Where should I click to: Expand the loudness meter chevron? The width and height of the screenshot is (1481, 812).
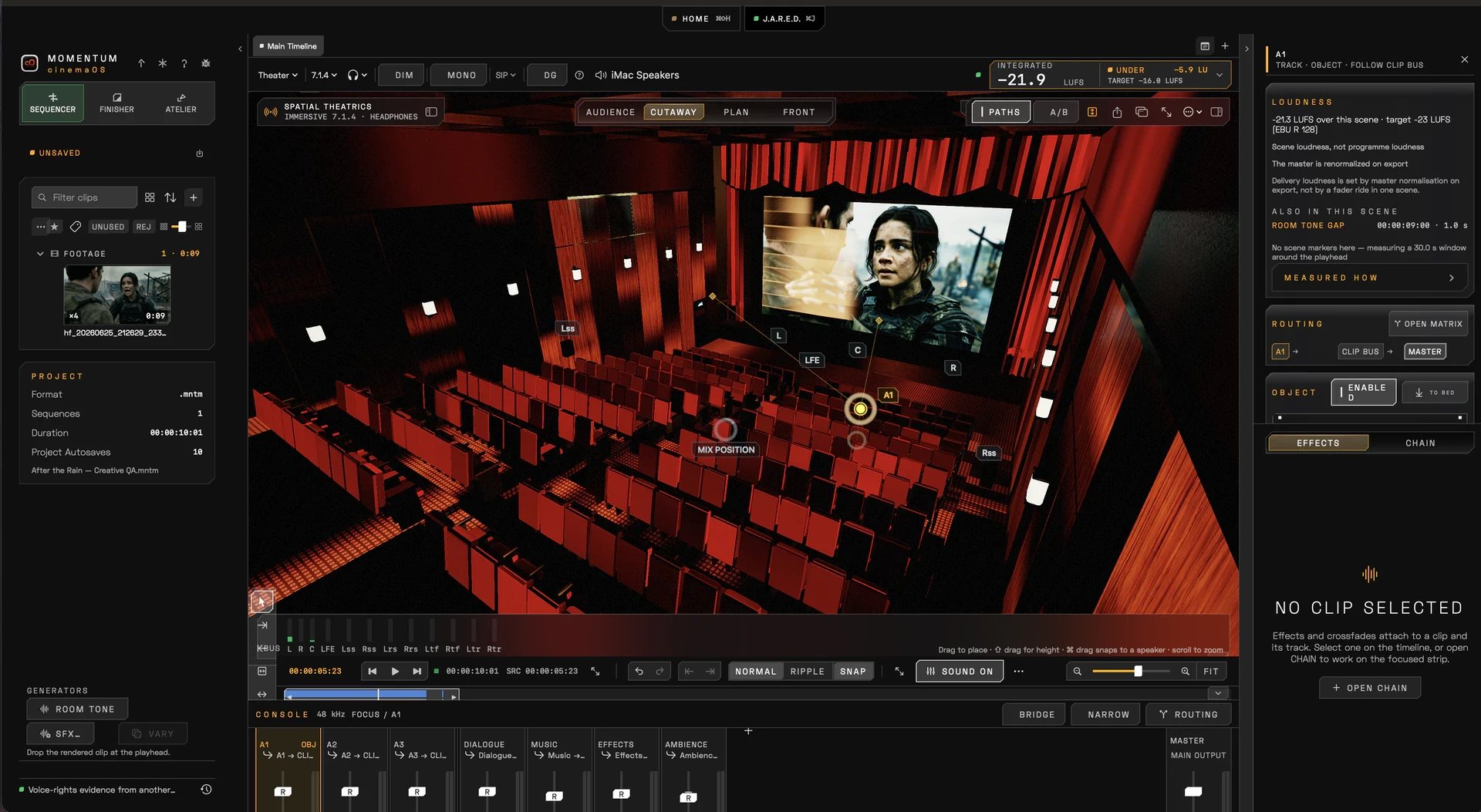pyautogui.click(x=1220, y=75)
